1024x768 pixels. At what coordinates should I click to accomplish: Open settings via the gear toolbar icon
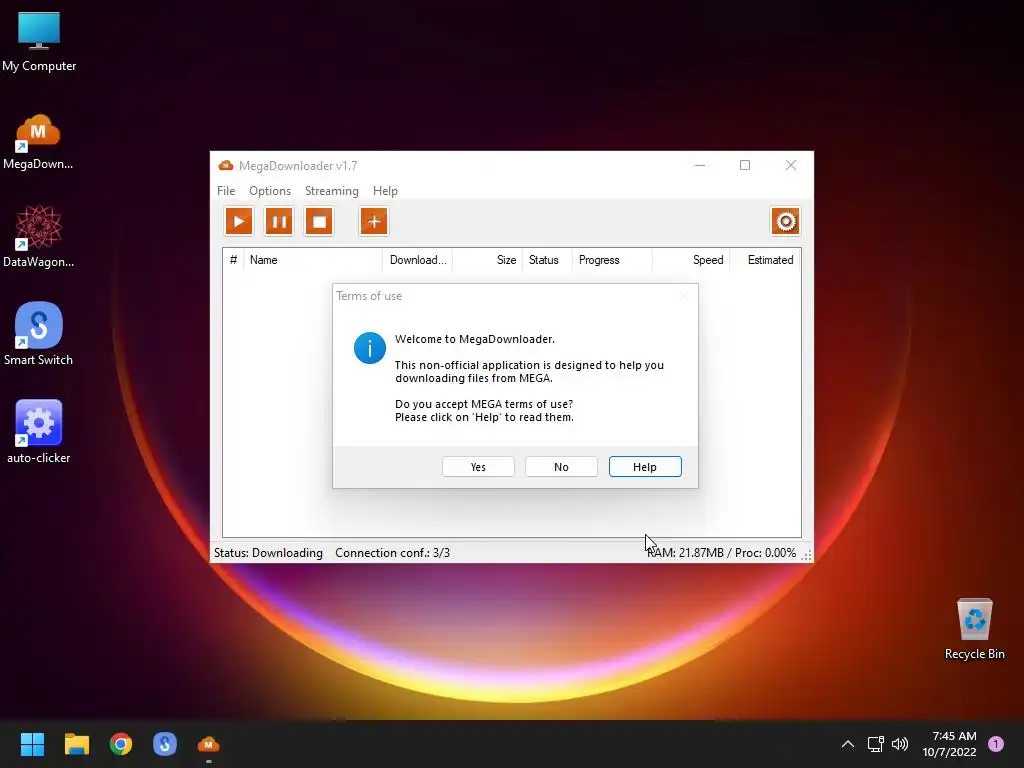coord(785,221)
